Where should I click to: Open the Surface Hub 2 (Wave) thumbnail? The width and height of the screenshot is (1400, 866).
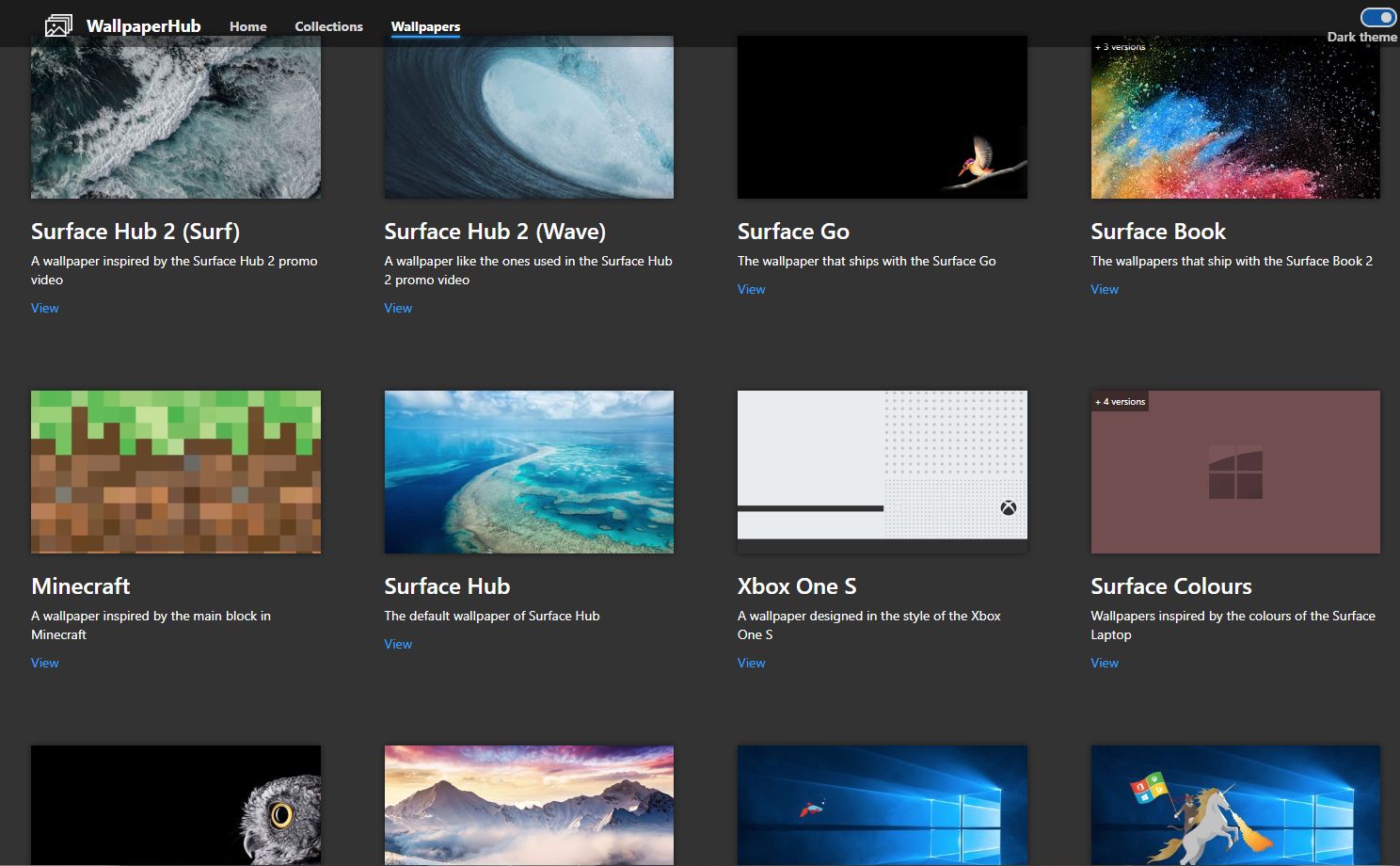(529, 117)
